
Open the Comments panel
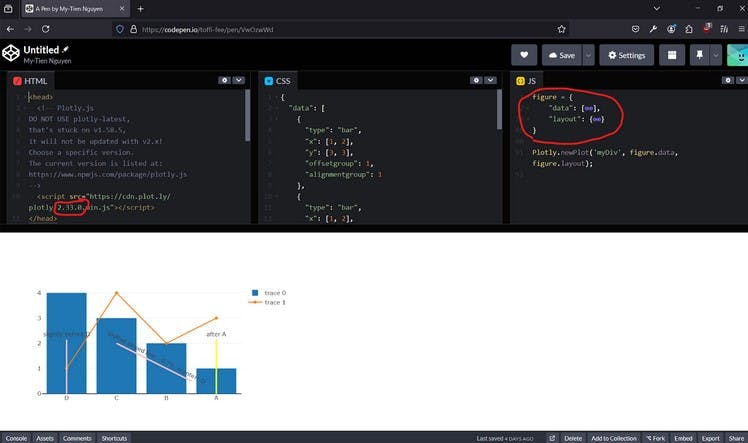pos(77,438)
